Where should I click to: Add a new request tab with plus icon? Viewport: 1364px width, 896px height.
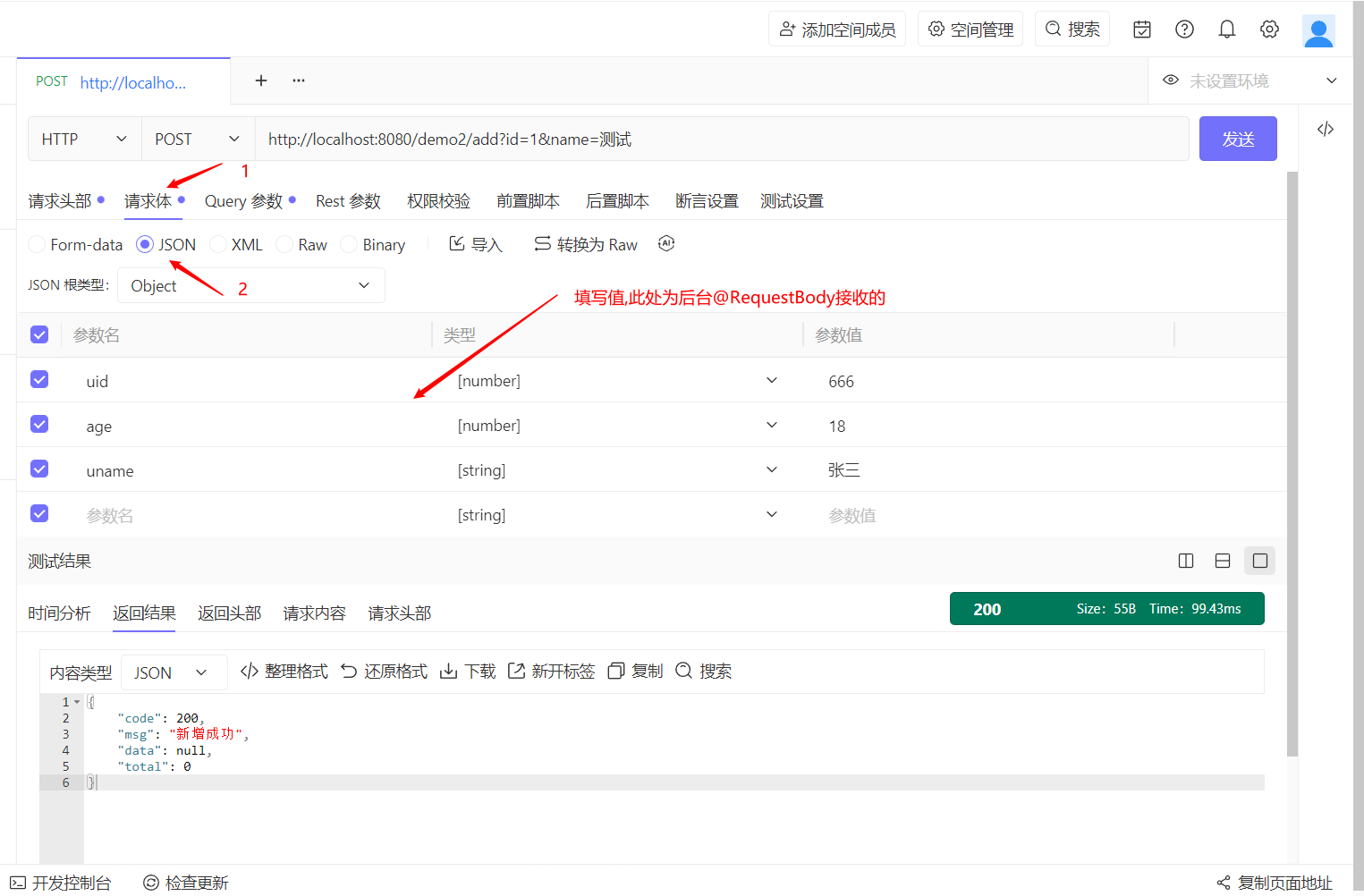pos(261,80)
